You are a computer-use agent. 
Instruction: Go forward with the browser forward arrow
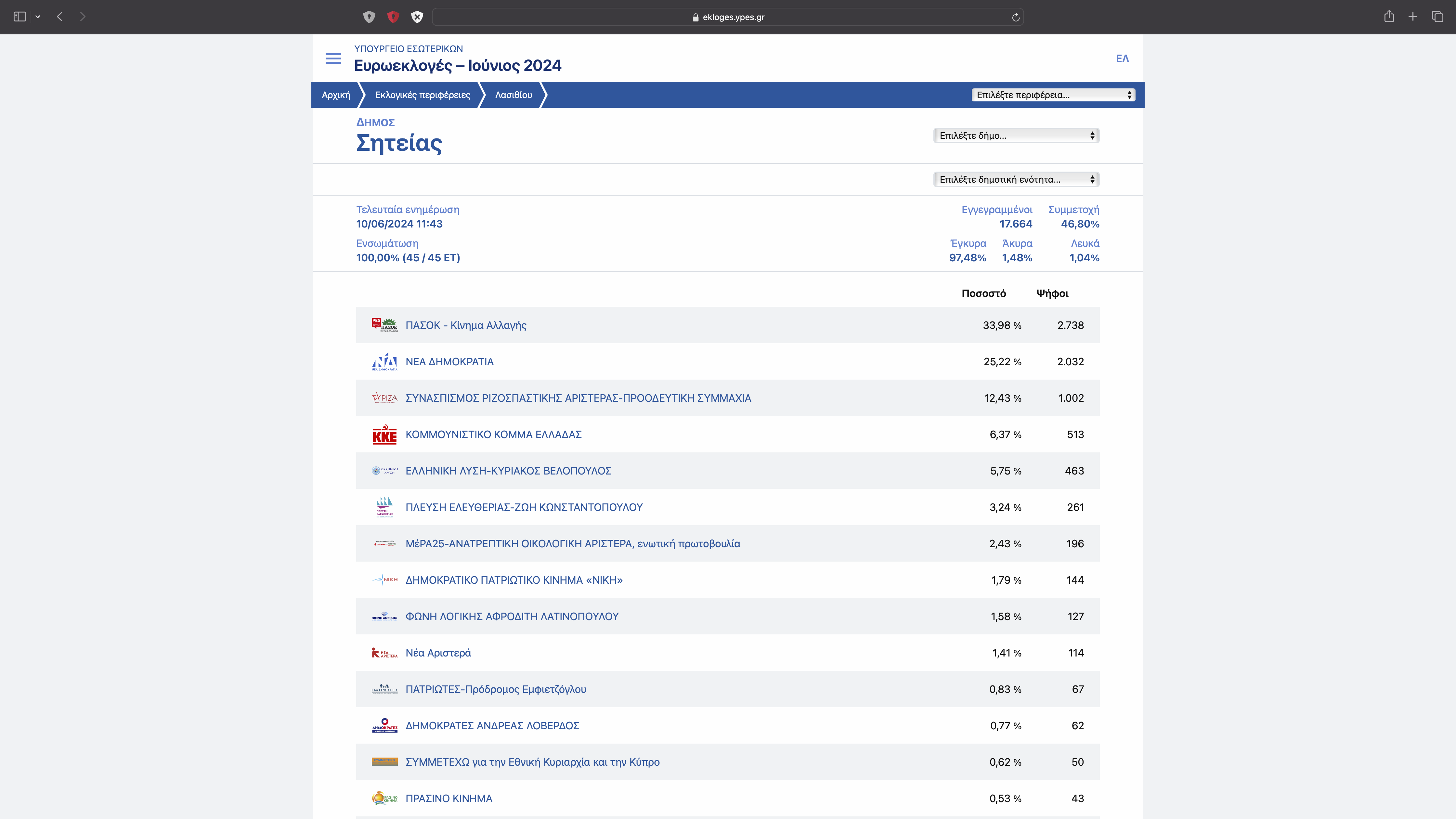(x=83, y=17)
